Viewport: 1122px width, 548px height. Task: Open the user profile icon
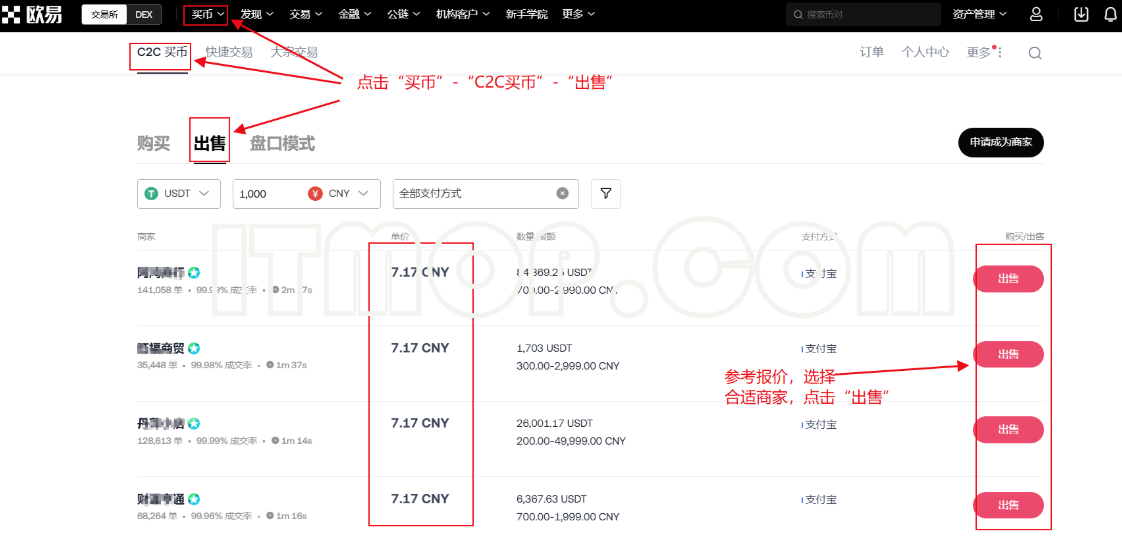1036,14
